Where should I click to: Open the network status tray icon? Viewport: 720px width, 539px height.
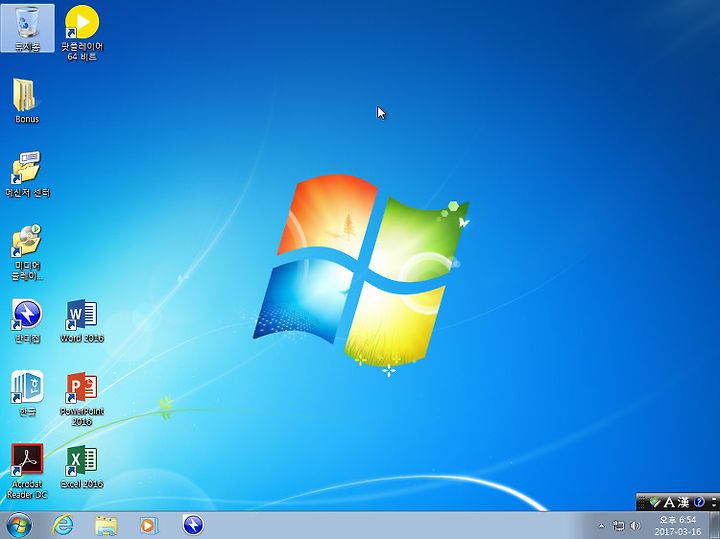619,526
